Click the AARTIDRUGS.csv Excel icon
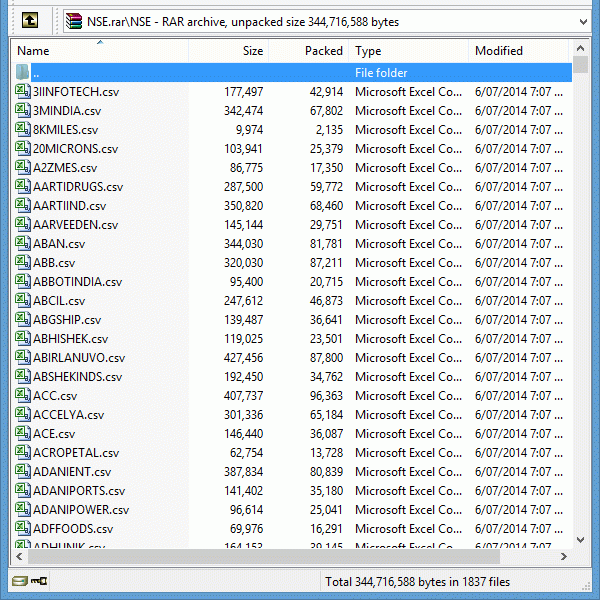600x600 pixels. click(23, 186)
